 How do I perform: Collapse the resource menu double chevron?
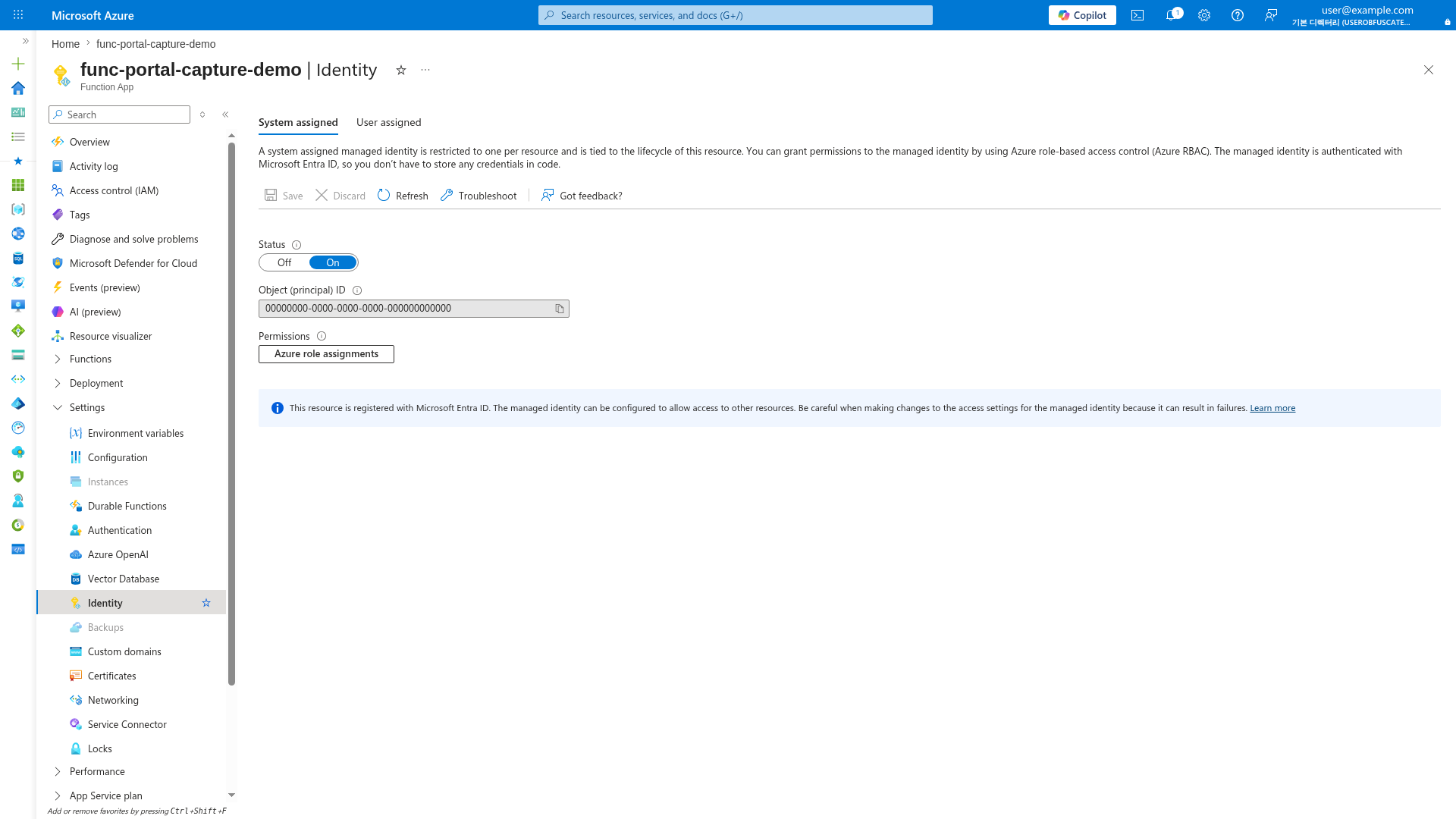225,115
